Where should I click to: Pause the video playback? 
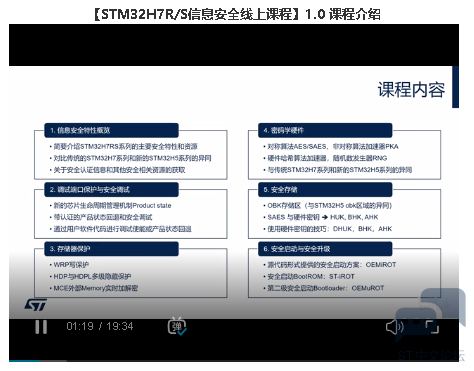(x=41, y=327)
